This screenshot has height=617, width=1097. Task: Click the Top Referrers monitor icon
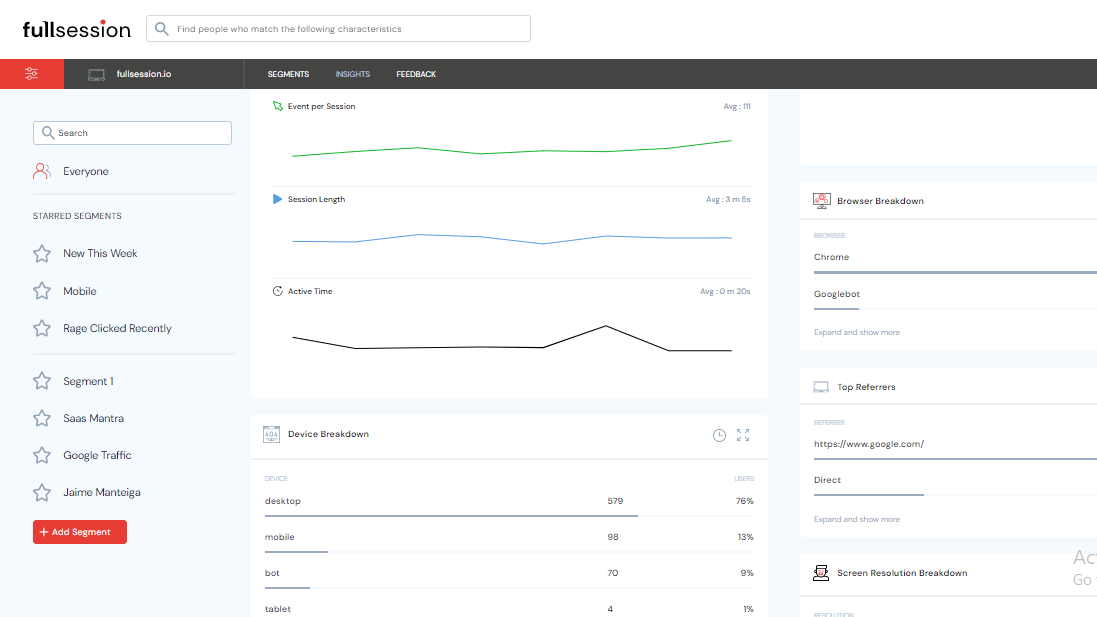click(x=821, y=386)
